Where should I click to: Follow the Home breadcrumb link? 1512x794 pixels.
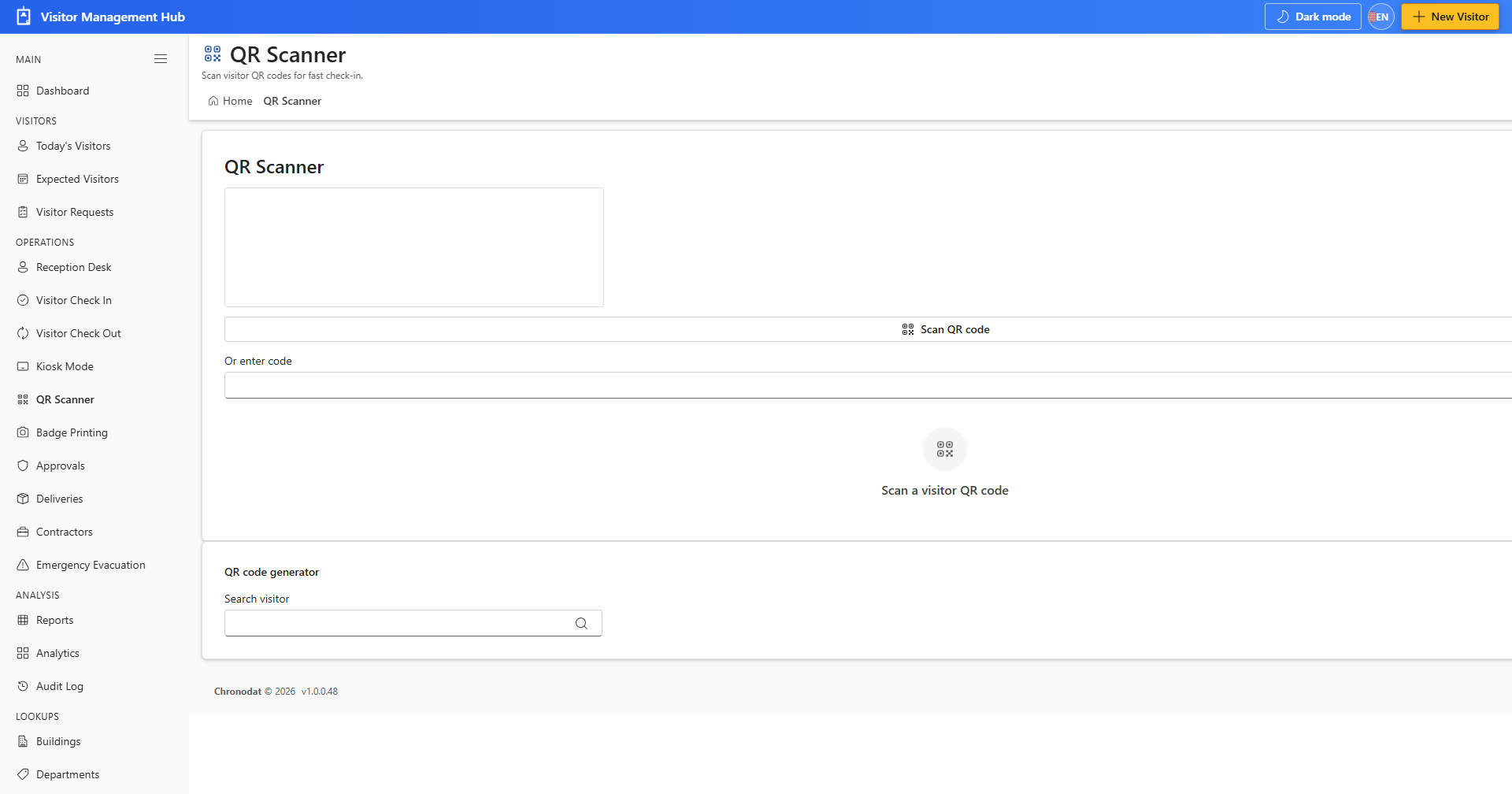tap(237, 101)
